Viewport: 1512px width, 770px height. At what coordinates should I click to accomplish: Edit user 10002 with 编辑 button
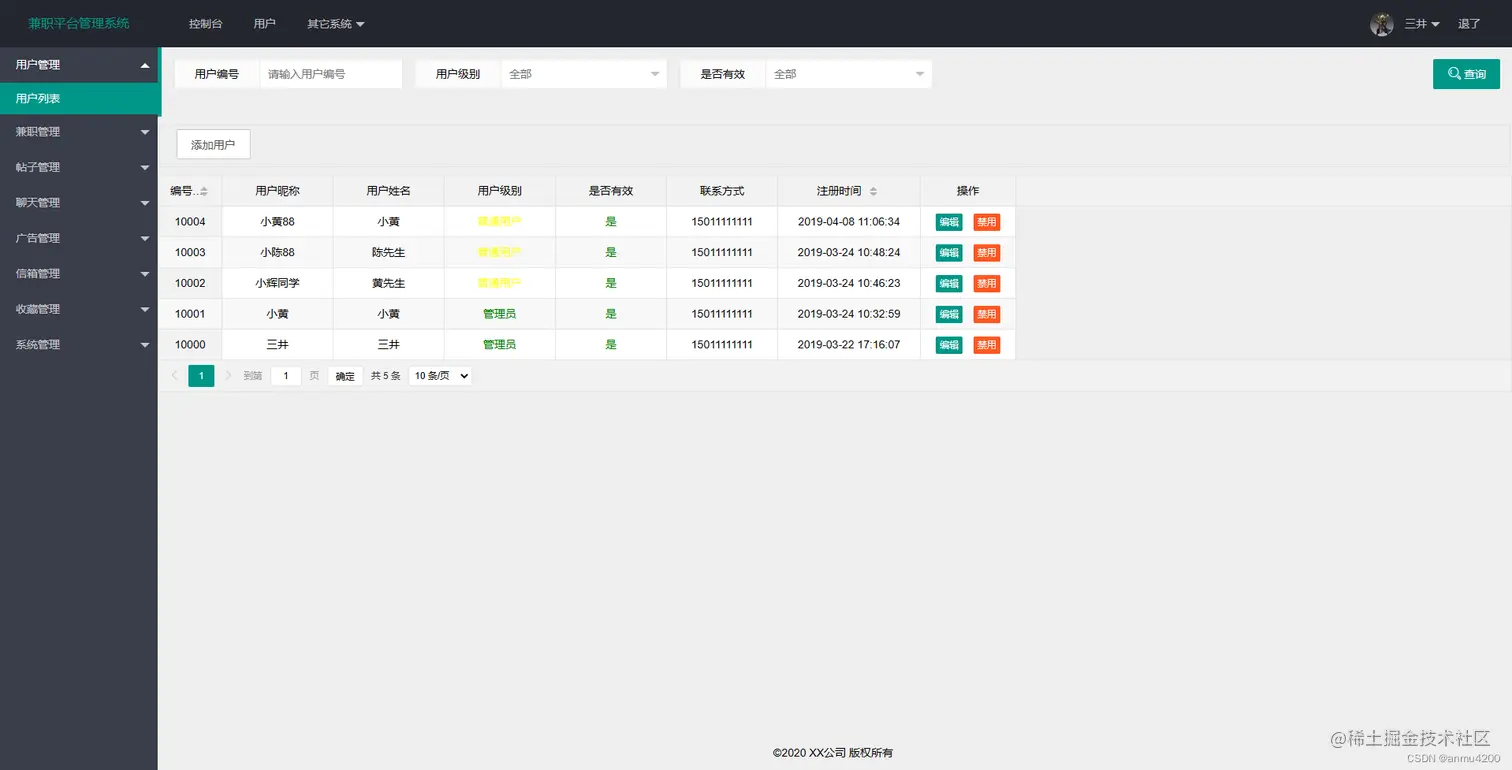pos(949,284)
